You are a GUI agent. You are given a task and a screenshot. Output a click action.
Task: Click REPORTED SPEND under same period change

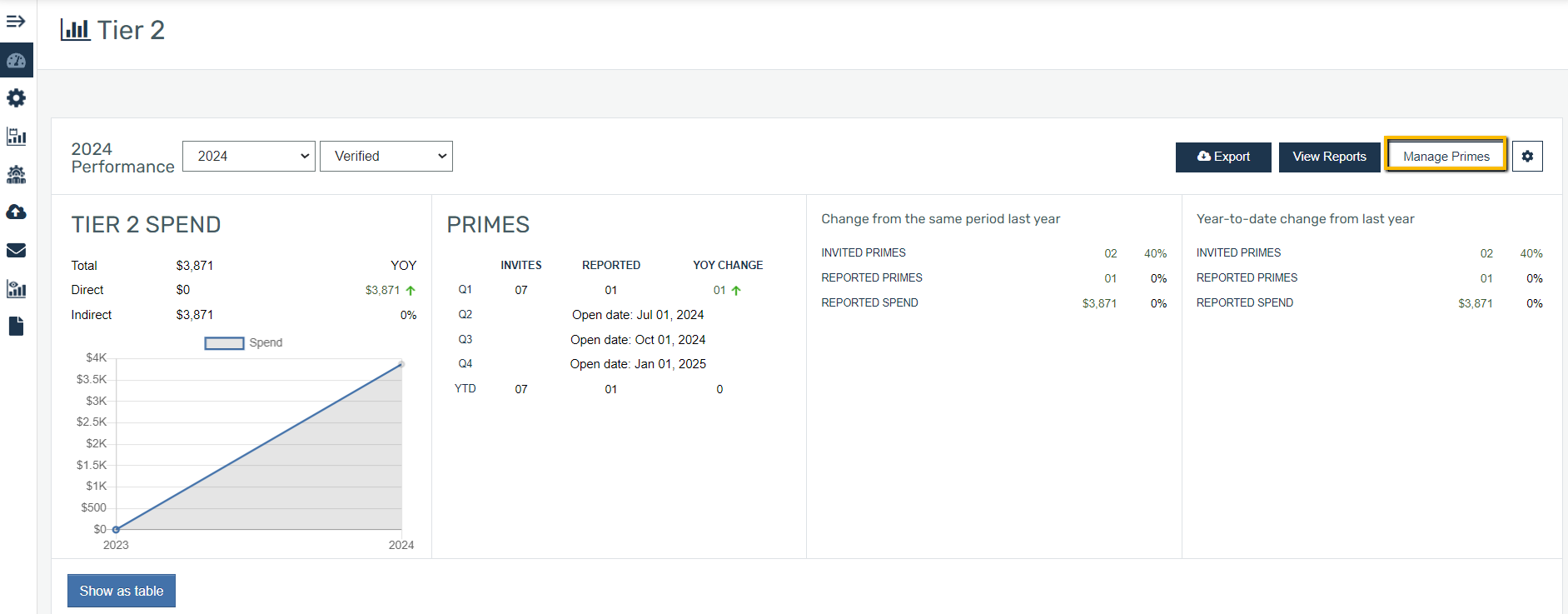tap(869, 302)
